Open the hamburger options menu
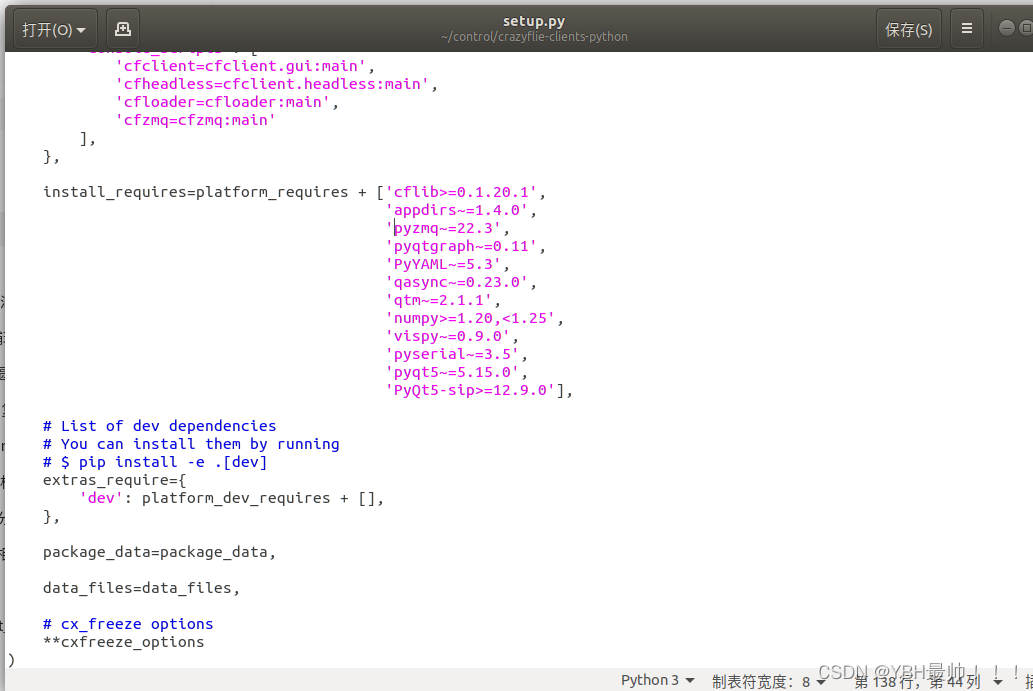1033x691 pixels. pyautogui.click(x=966, y=28)
